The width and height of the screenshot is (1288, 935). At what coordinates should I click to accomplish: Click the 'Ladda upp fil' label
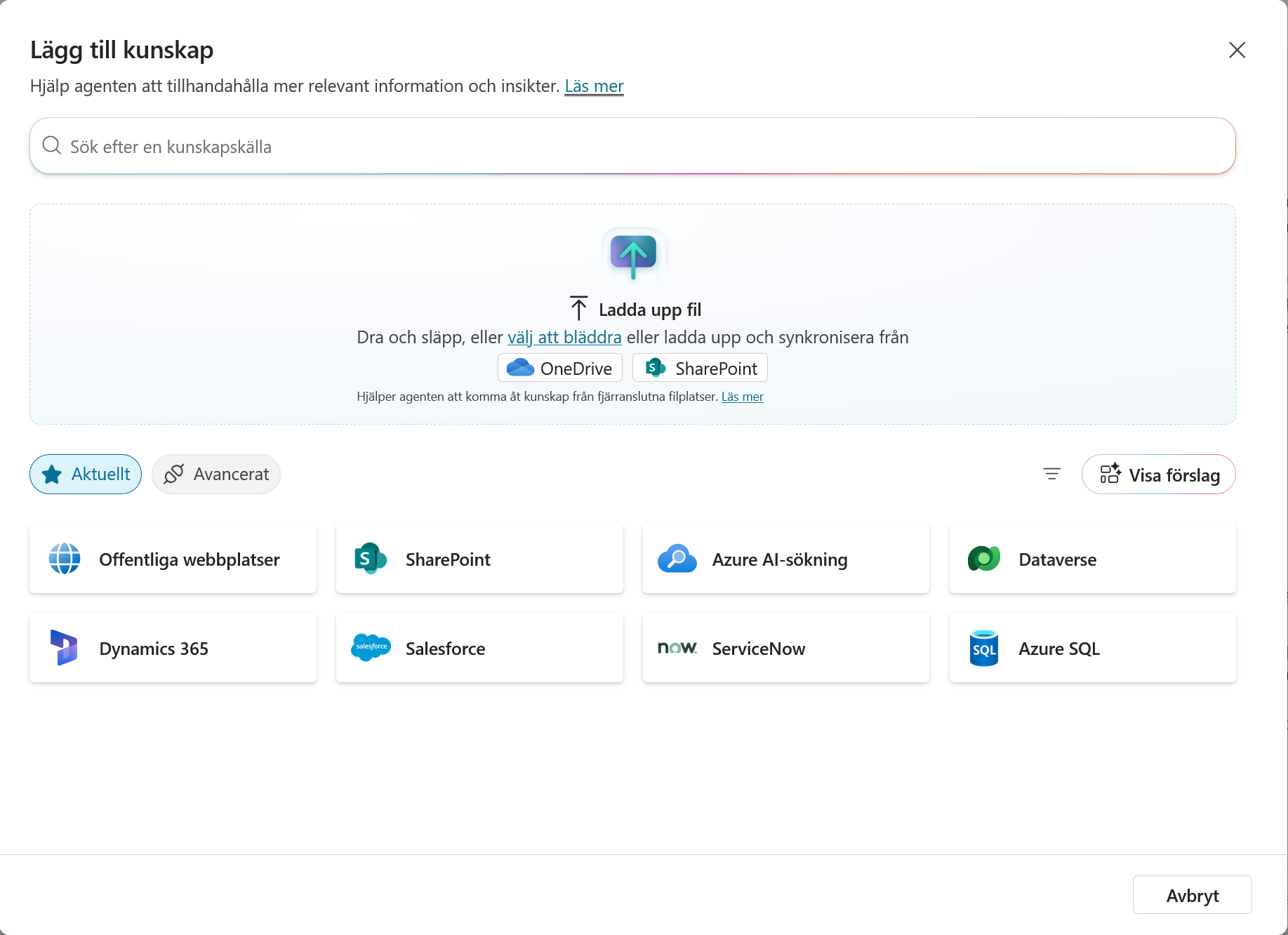(650, 310)
